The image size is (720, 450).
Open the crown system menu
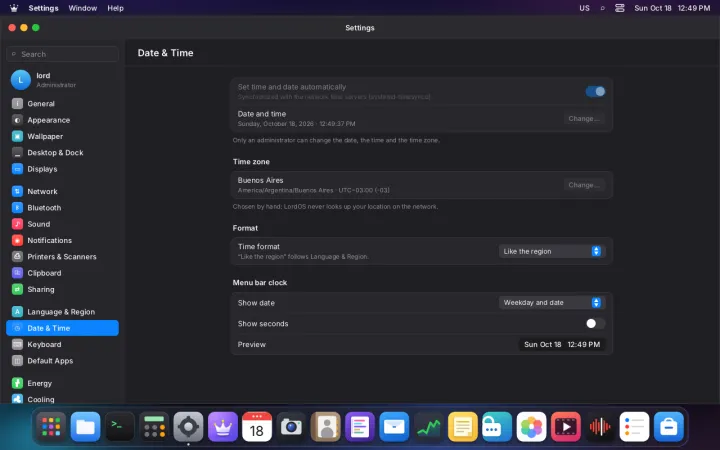coord(14,8)
